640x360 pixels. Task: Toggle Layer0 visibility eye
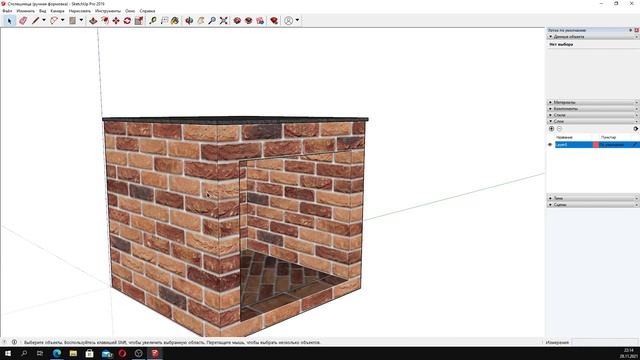pos(550,145)
